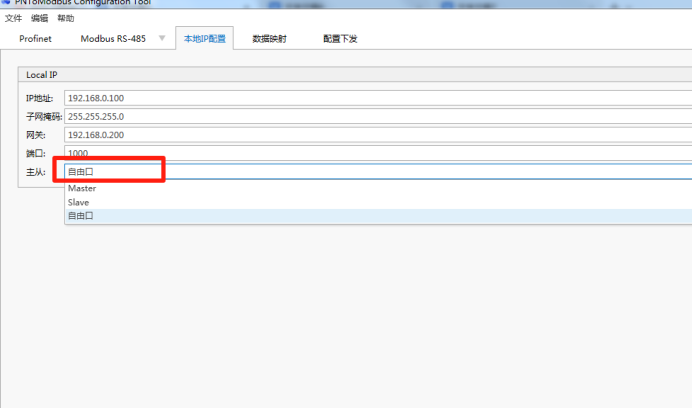The width and height of the screenshot is (692, 408).
Task: Click the 网关 field showing 192.168.0.200
Action: coord(378,135)
